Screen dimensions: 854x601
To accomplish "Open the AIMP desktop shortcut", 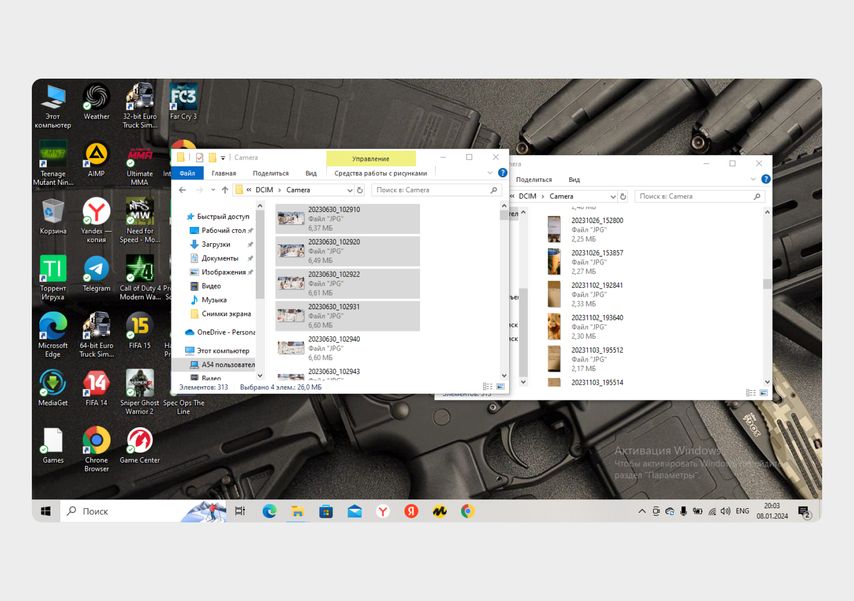I will pyautogui.click(x=96, y=159).
